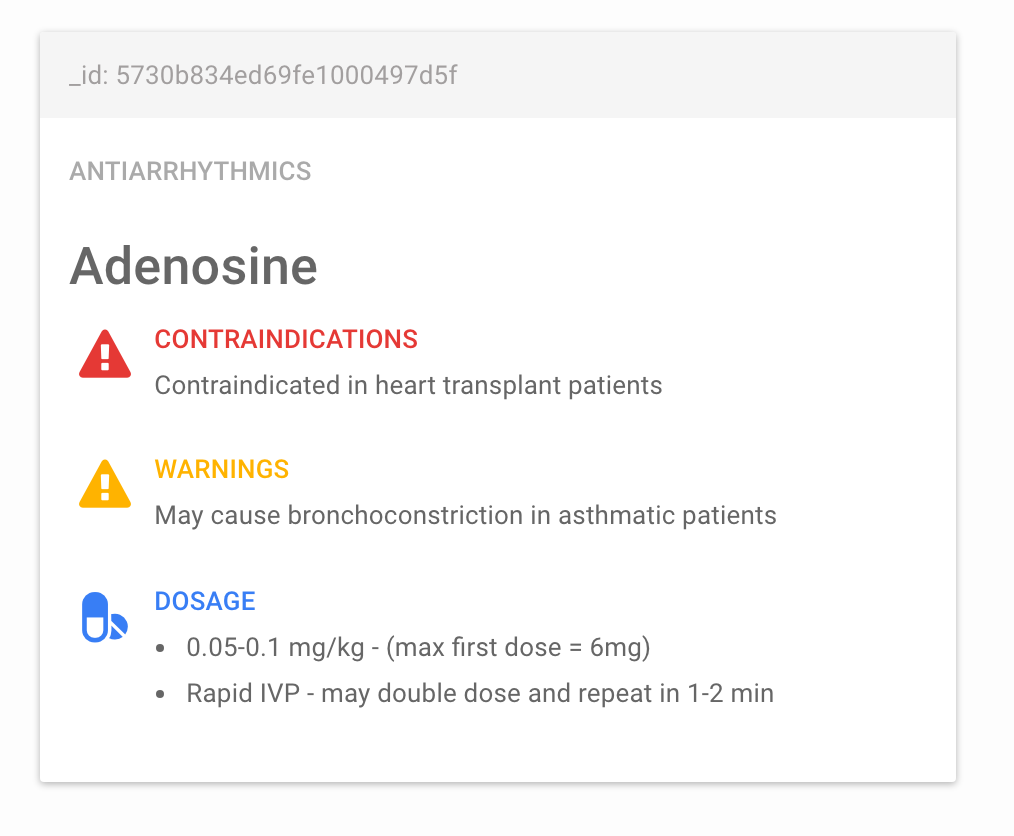Click the DOSAGE heading
The width and height of the screenshot is (1014, 836).
(x=205, y=601)
